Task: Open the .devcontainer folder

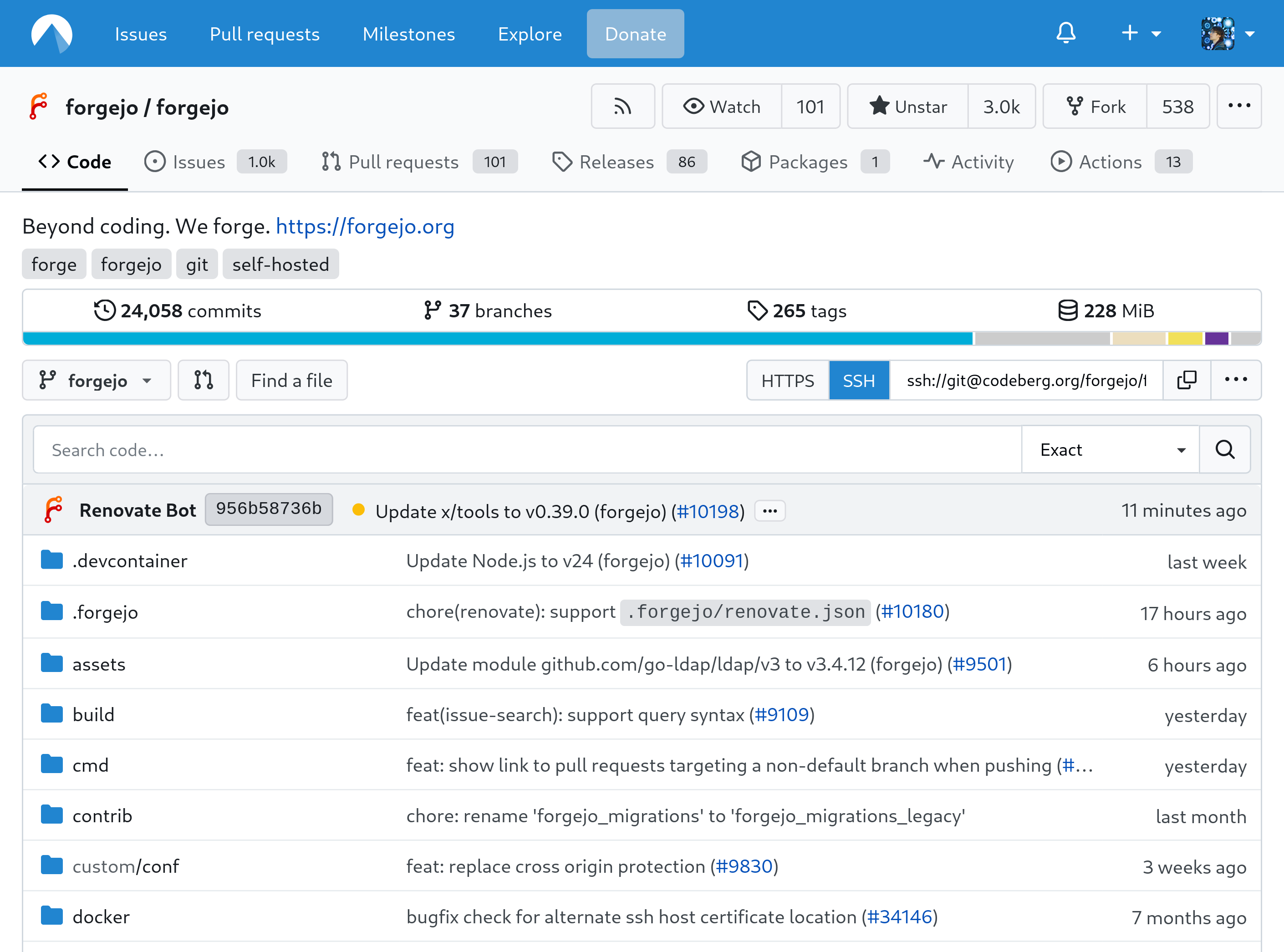Action: 130,561
